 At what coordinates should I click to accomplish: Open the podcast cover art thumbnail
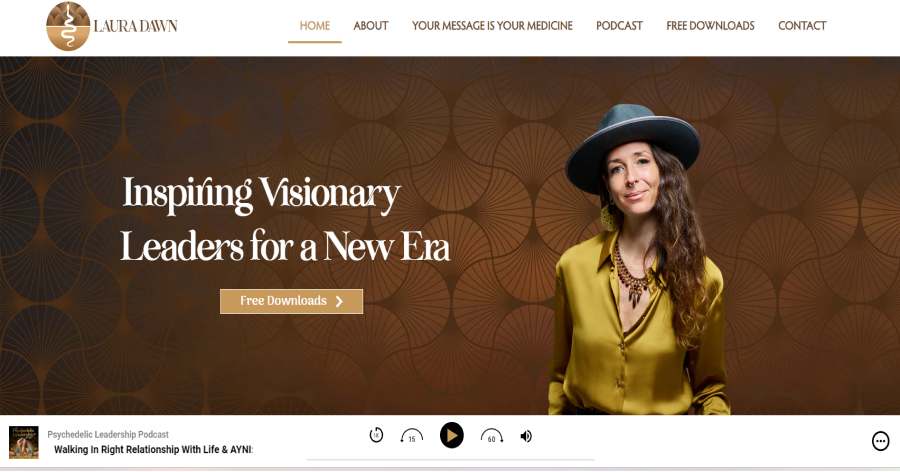(x=24, y=442)
